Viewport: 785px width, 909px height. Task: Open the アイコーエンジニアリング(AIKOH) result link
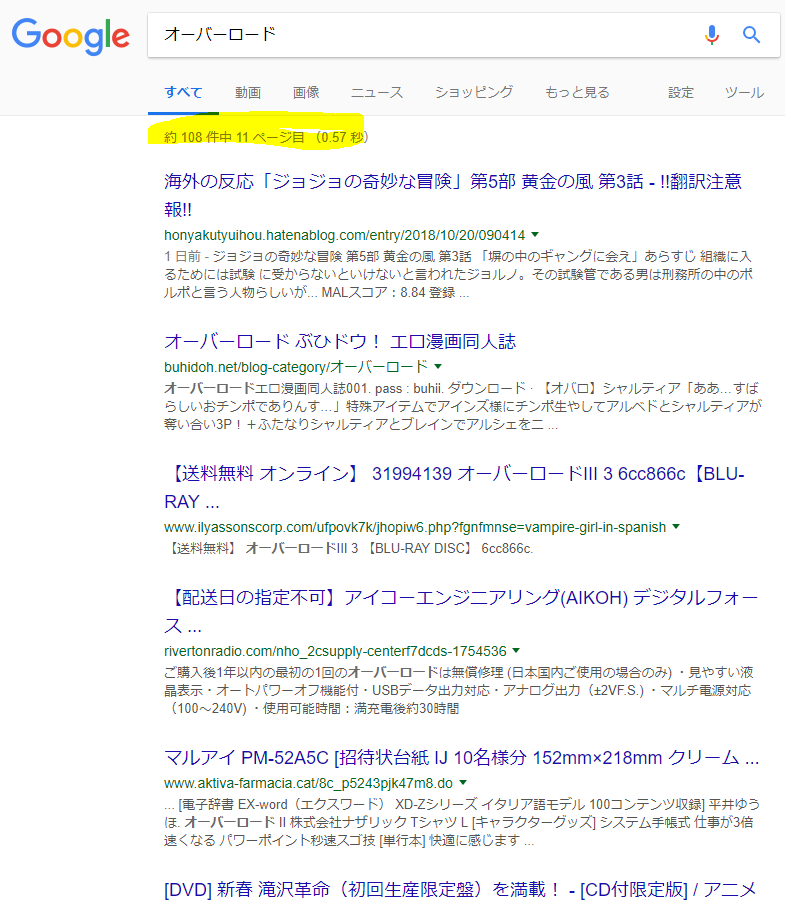click(461, 611)
